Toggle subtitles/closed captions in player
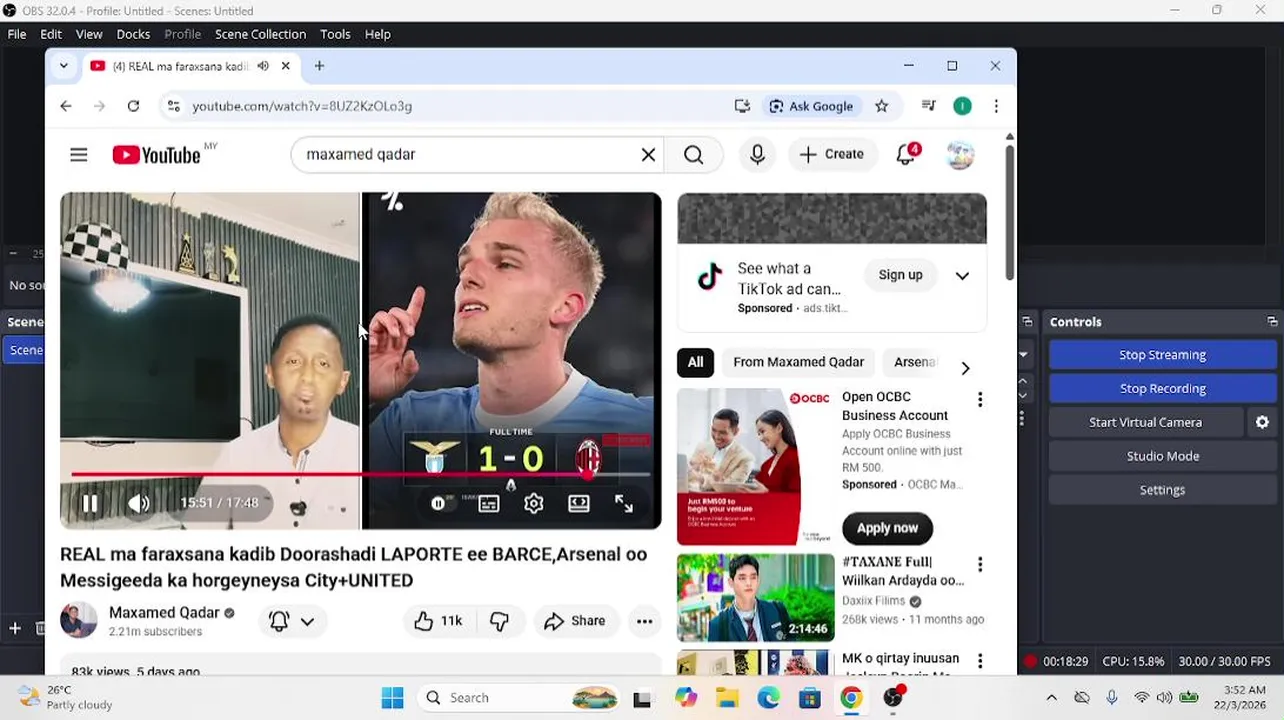 pos(489,504)
